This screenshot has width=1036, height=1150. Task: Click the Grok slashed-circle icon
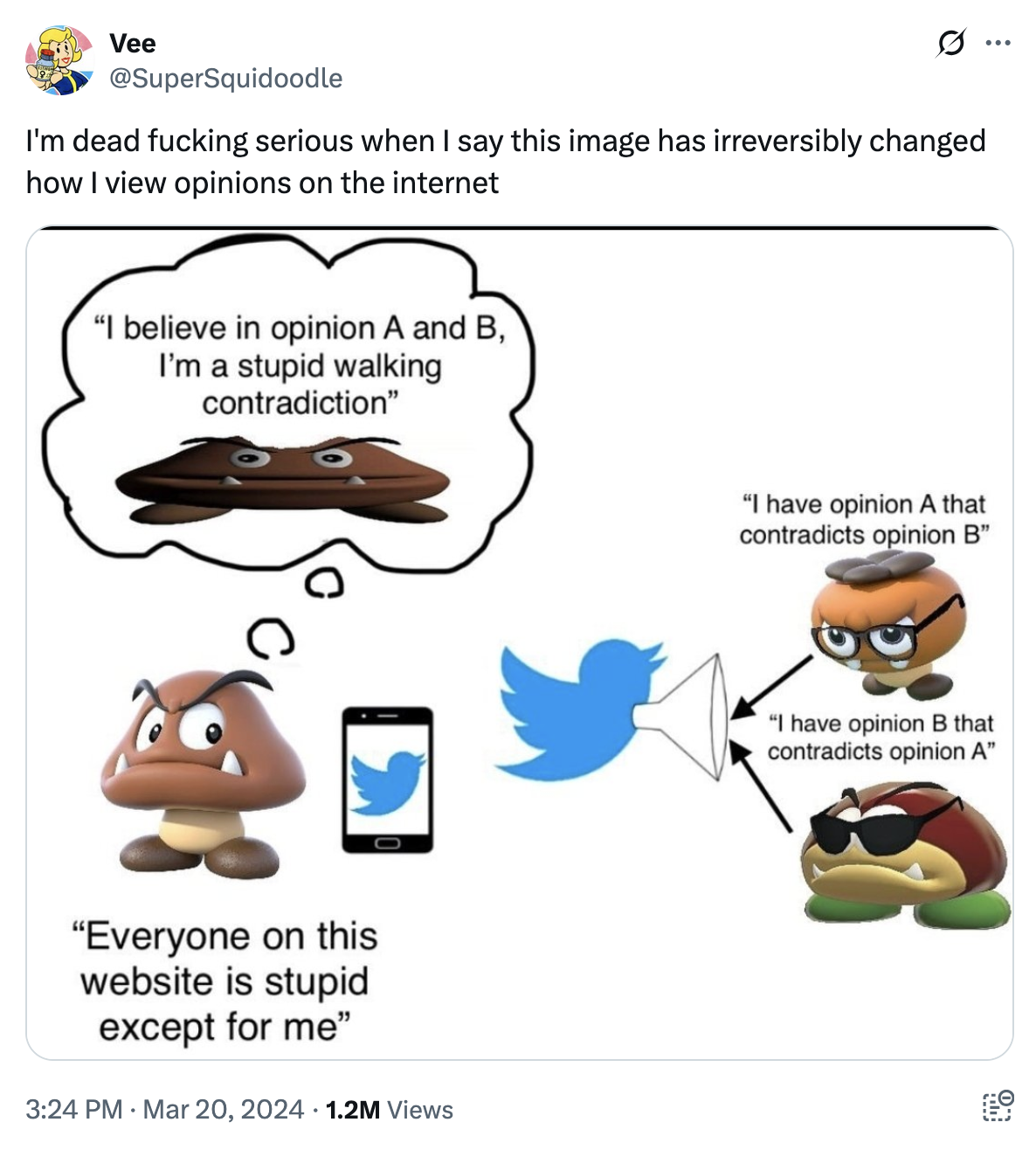coord(951,43)
